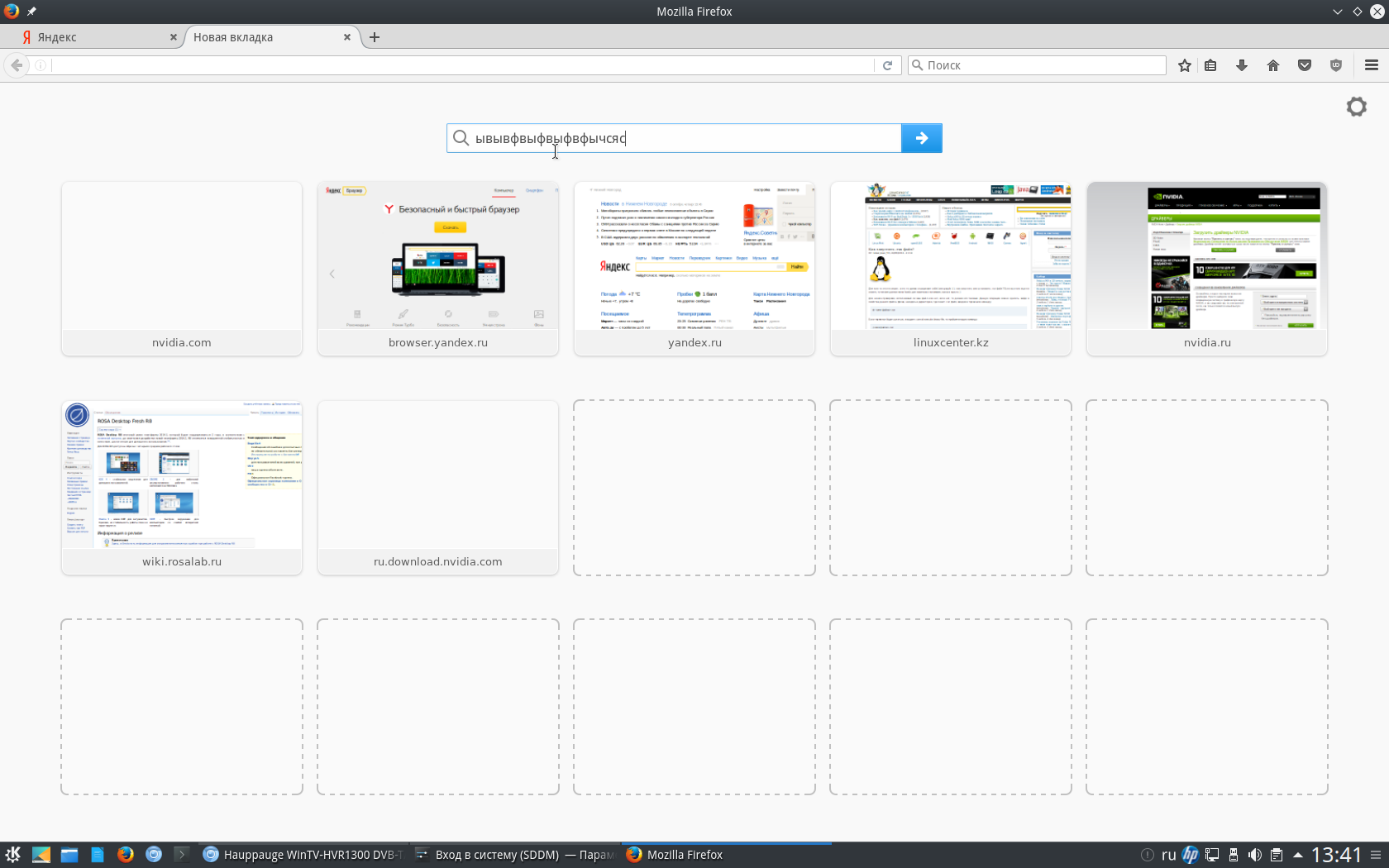
Task: Submit search with the blue arrow button
Action: [922, 138]
